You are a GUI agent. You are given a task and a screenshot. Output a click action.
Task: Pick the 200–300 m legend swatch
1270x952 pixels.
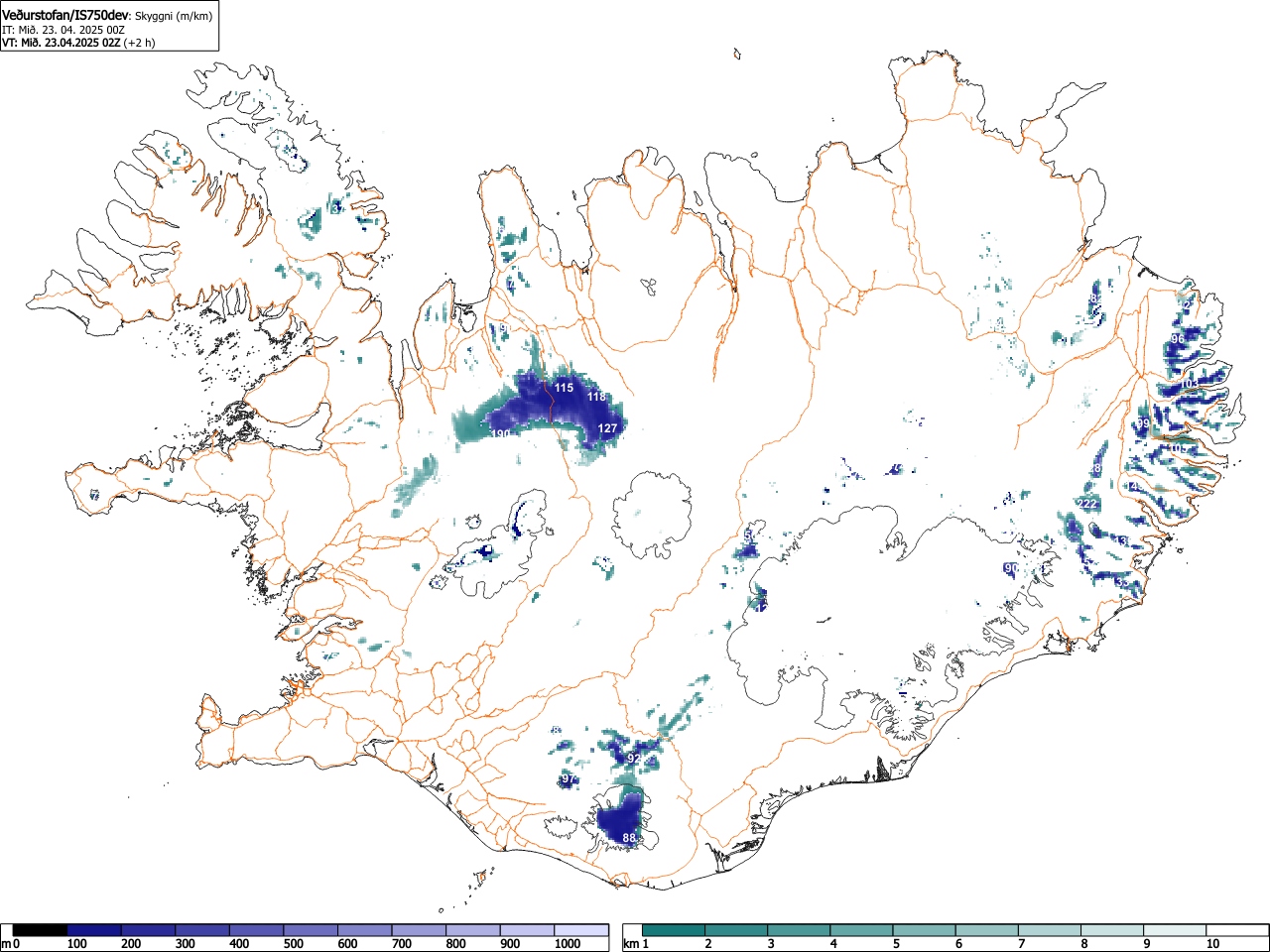[149, 930]
